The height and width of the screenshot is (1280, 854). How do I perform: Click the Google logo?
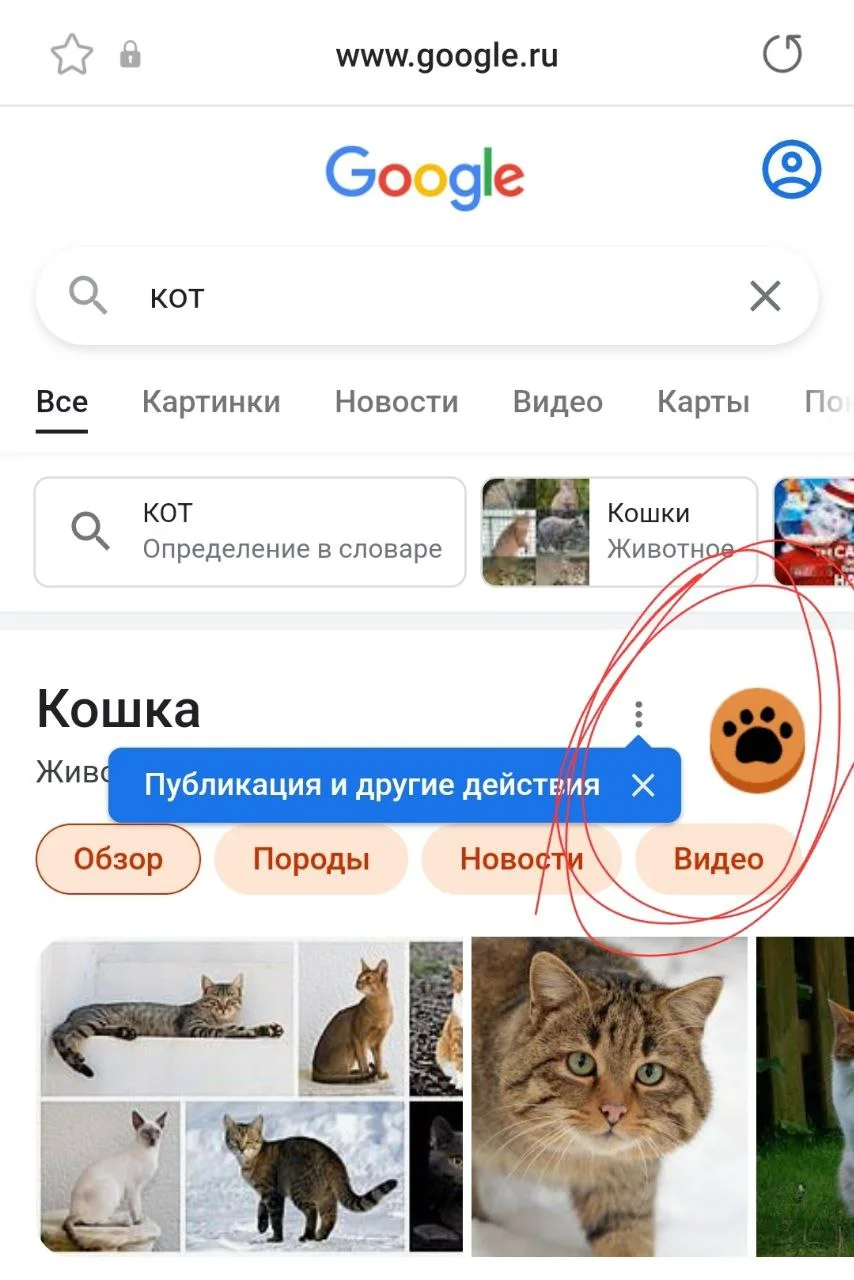click(x=424, y=177)
